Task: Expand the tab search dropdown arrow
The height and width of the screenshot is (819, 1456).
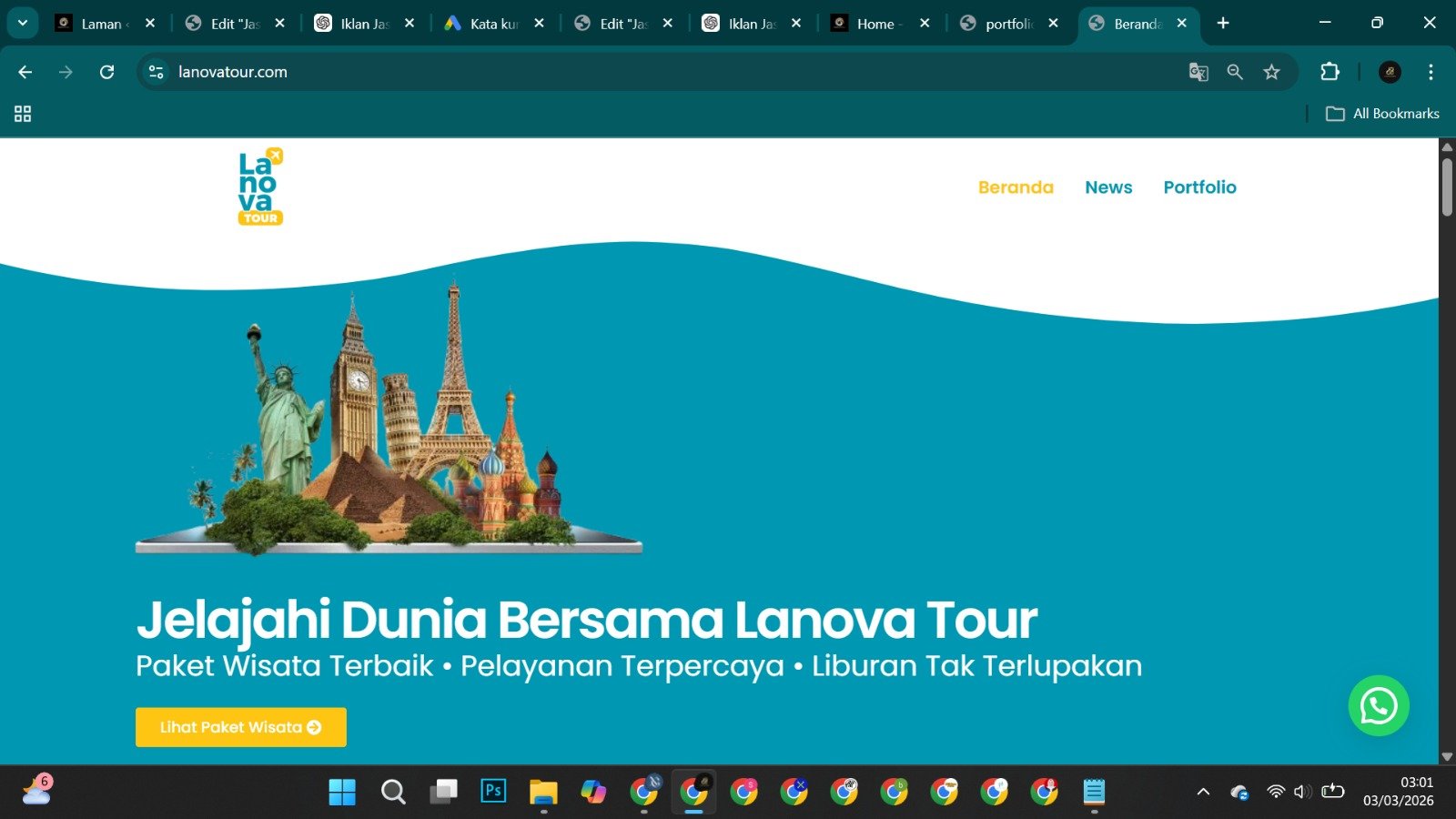Action: point(23,23)
